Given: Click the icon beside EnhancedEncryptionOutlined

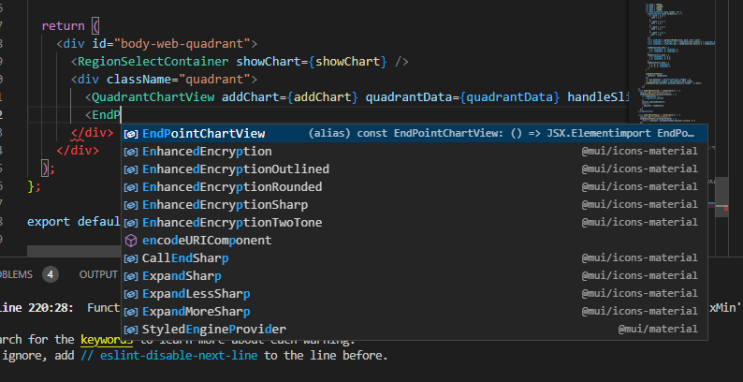Looking at the screenshot, I should pyautogui.click(x=131, y=170).
